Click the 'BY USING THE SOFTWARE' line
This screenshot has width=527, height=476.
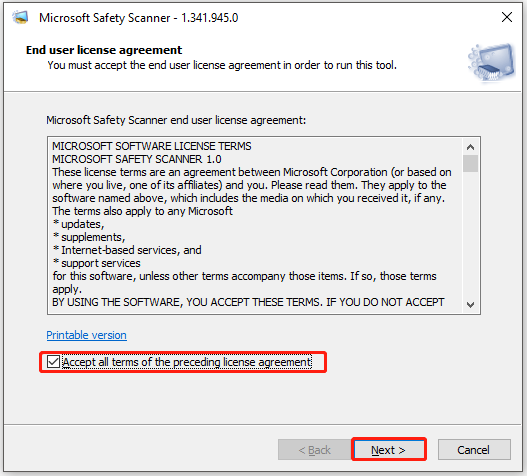(248, 302)
